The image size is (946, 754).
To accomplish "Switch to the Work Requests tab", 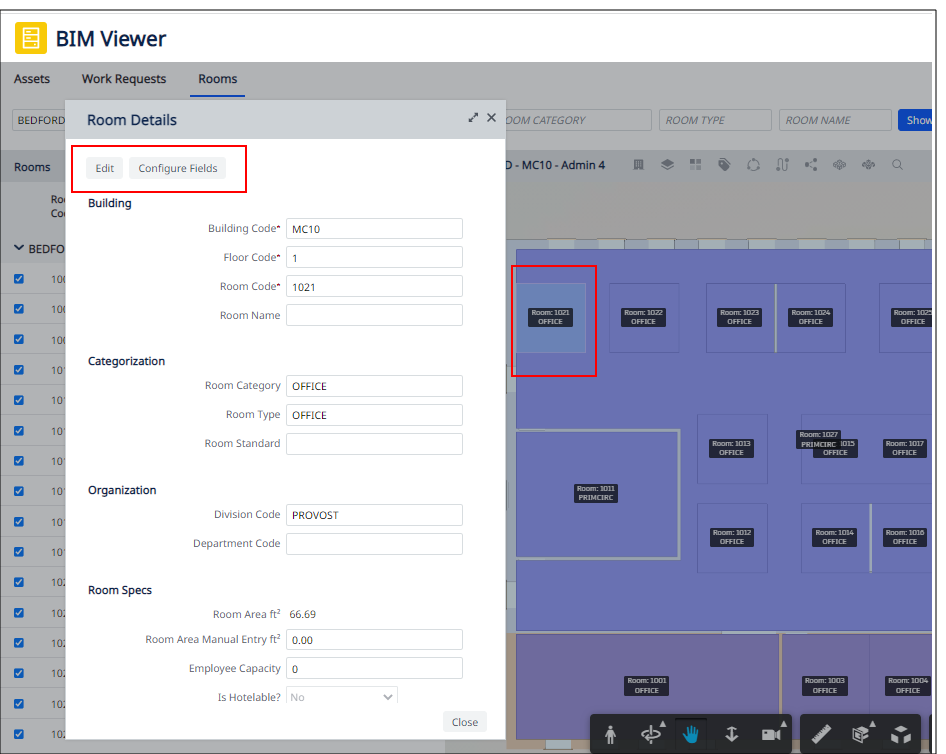I will pos(123,79).
